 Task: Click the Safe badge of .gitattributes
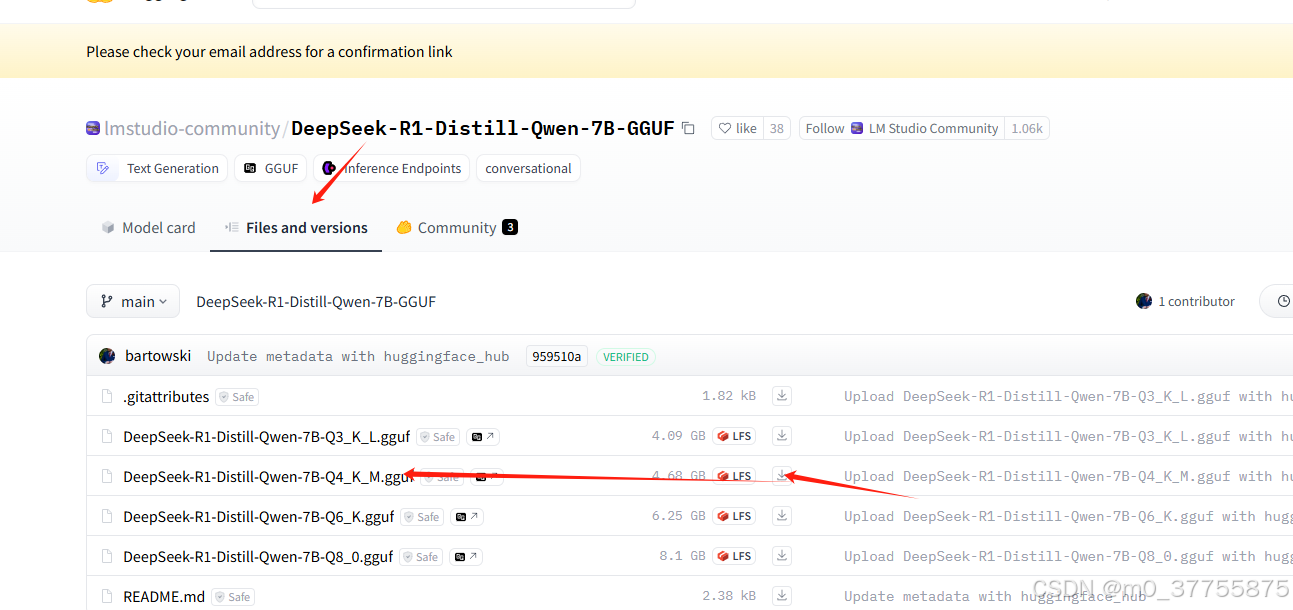pyautogui.click(x=238, y=397)
